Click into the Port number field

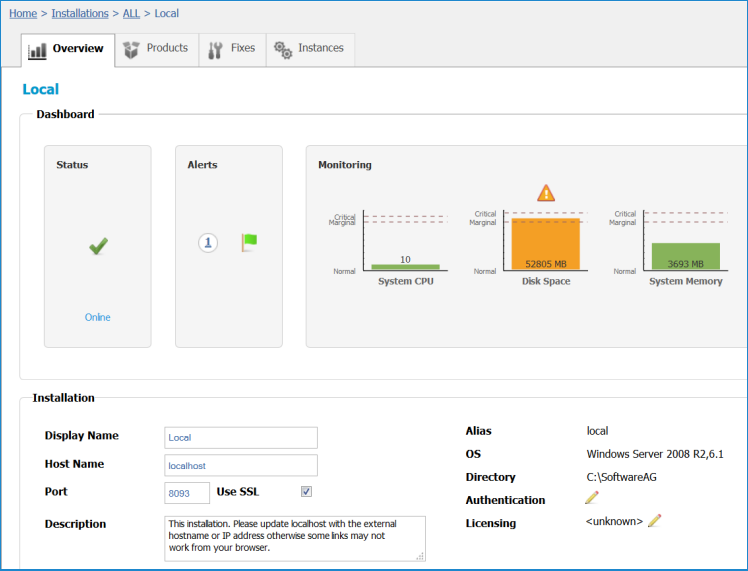click(187, 493)
